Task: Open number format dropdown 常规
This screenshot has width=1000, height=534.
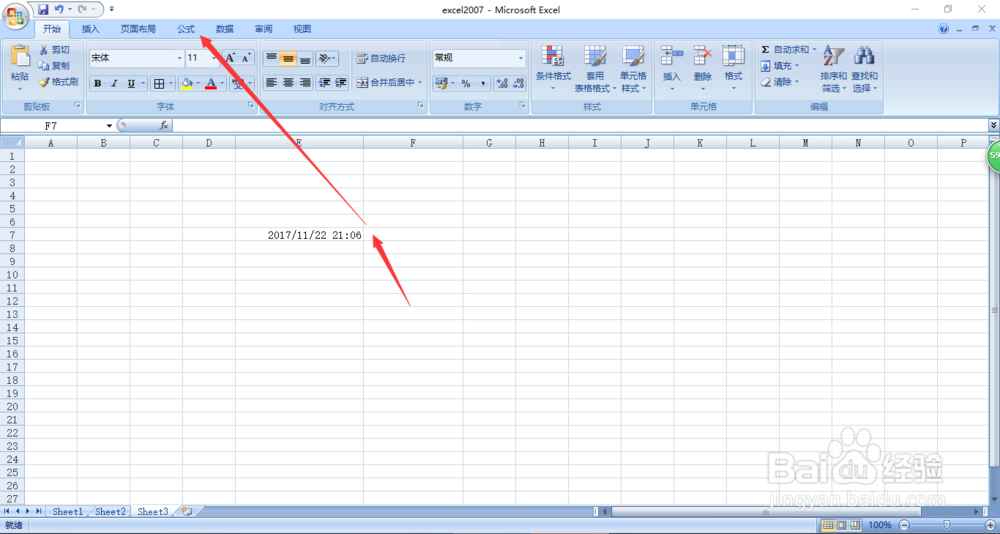Action: [521, 58]
